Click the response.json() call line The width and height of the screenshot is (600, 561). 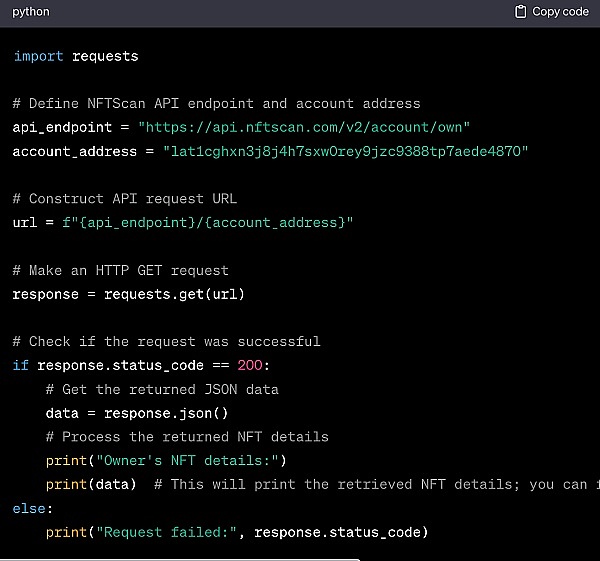(x=137, y=413)
